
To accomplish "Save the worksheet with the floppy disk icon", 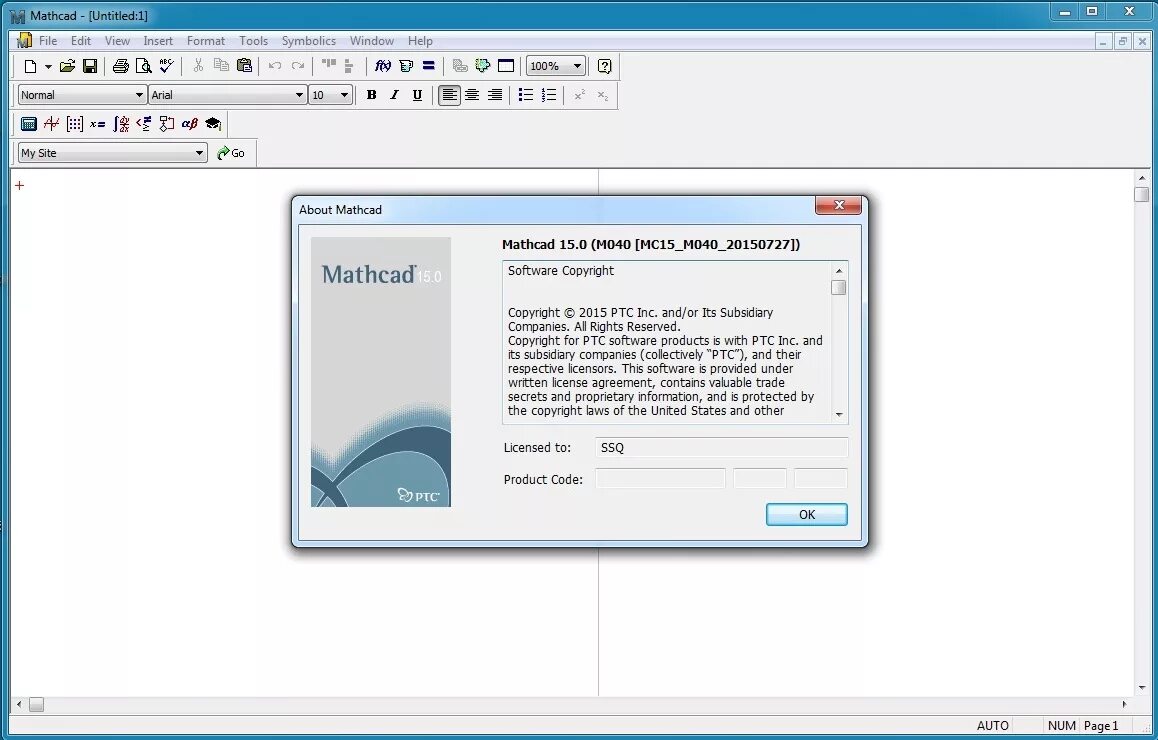I will coord(90,66).
